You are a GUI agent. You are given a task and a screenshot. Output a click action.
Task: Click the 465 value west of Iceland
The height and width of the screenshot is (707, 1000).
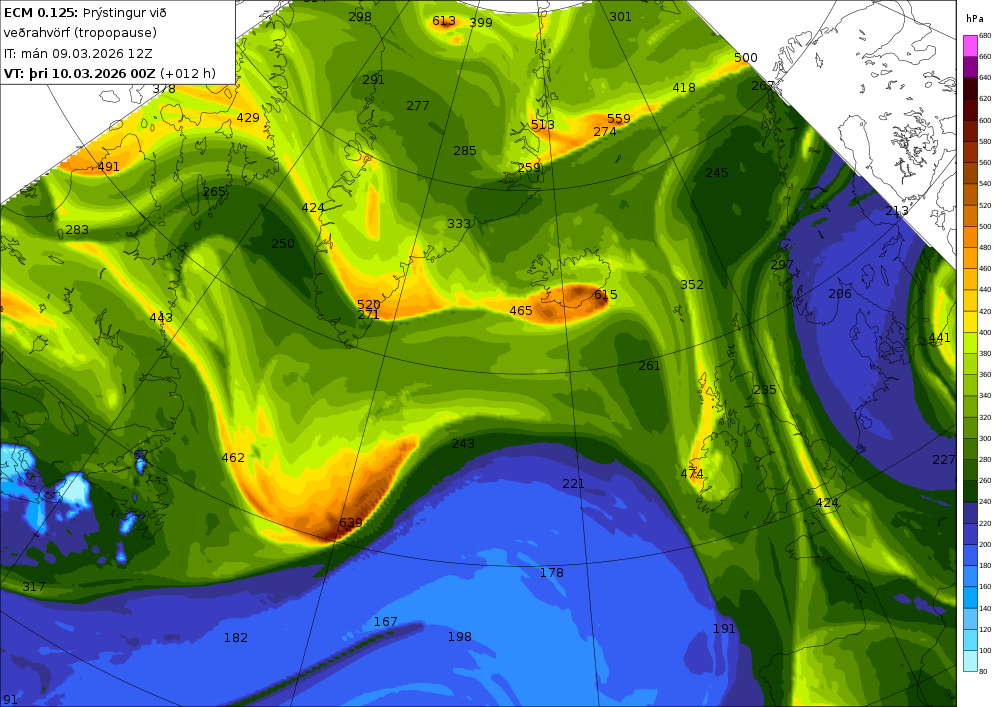tap(521, 310)
